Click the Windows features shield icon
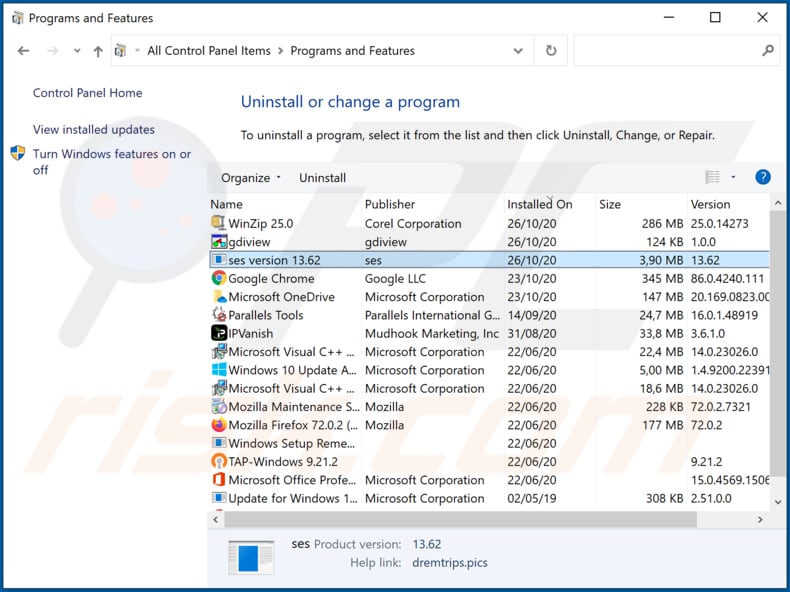The width and height of the screenshot is (790, 592). [18, 153]
